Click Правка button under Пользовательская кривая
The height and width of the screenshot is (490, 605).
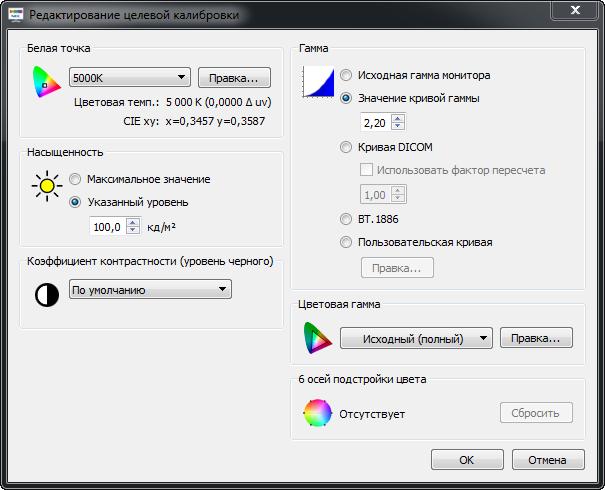(x=397, y=268)
